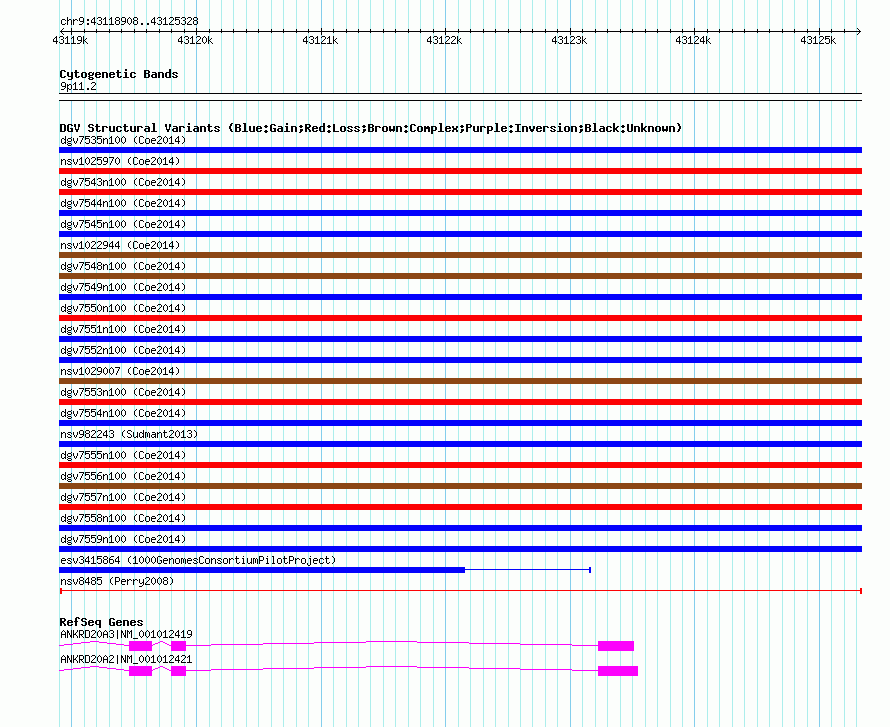Select the red nsv1025970 loss bar
This screenshot has height=727, width=890.
[460, 171]
